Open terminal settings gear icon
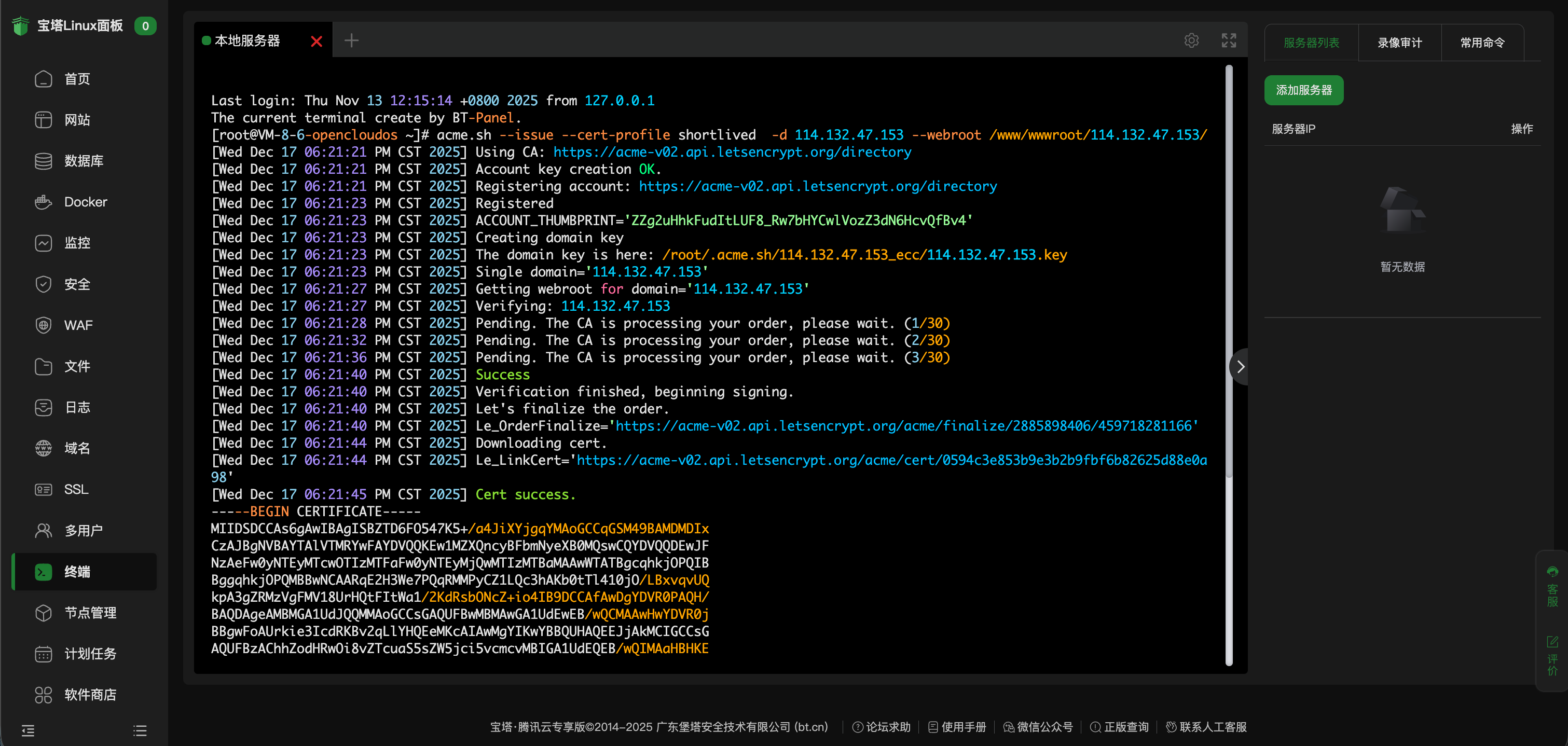 (1191, 41)
